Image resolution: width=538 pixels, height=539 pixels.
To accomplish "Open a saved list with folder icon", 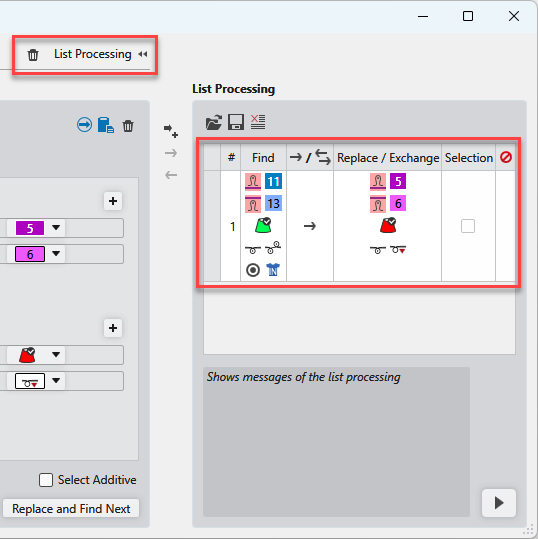I will (213, 122).
